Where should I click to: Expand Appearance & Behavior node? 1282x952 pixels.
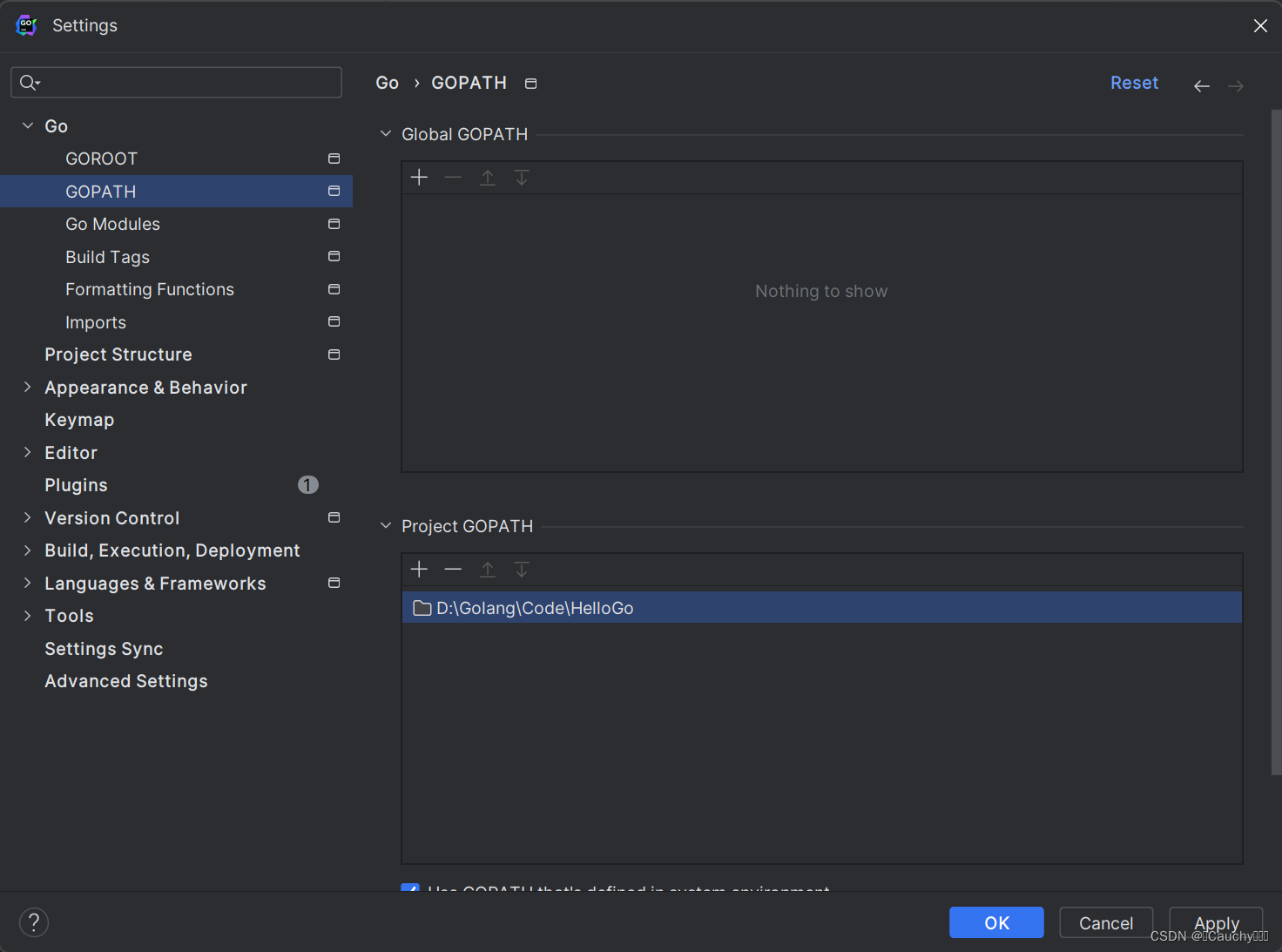click(28, 387)
